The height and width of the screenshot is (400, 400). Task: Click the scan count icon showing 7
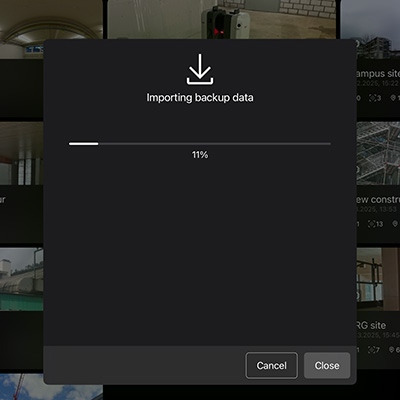[371, 350]
